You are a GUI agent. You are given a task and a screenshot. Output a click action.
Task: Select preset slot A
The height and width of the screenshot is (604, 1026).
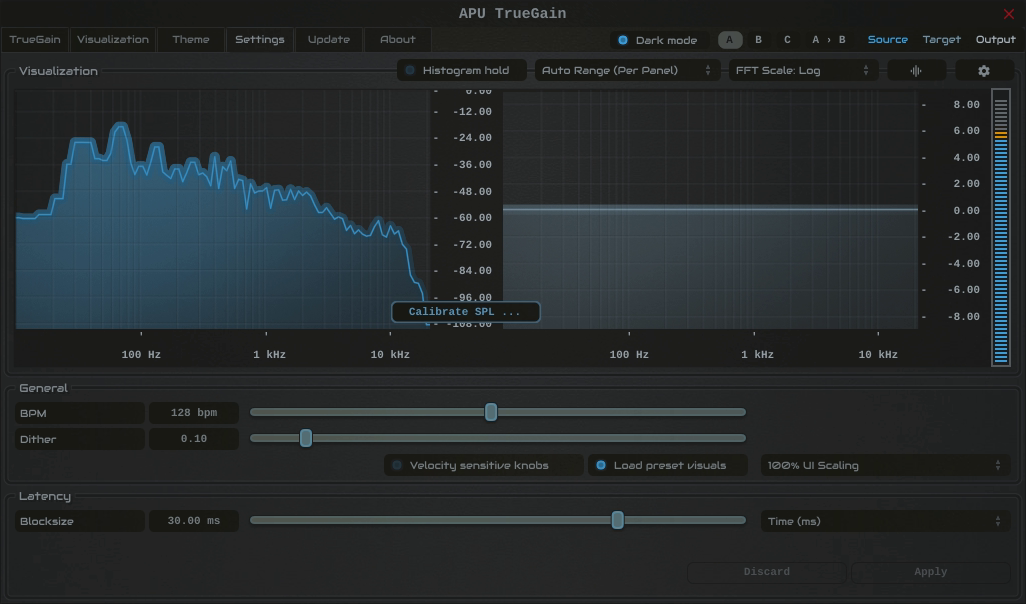tap(730, 40)
